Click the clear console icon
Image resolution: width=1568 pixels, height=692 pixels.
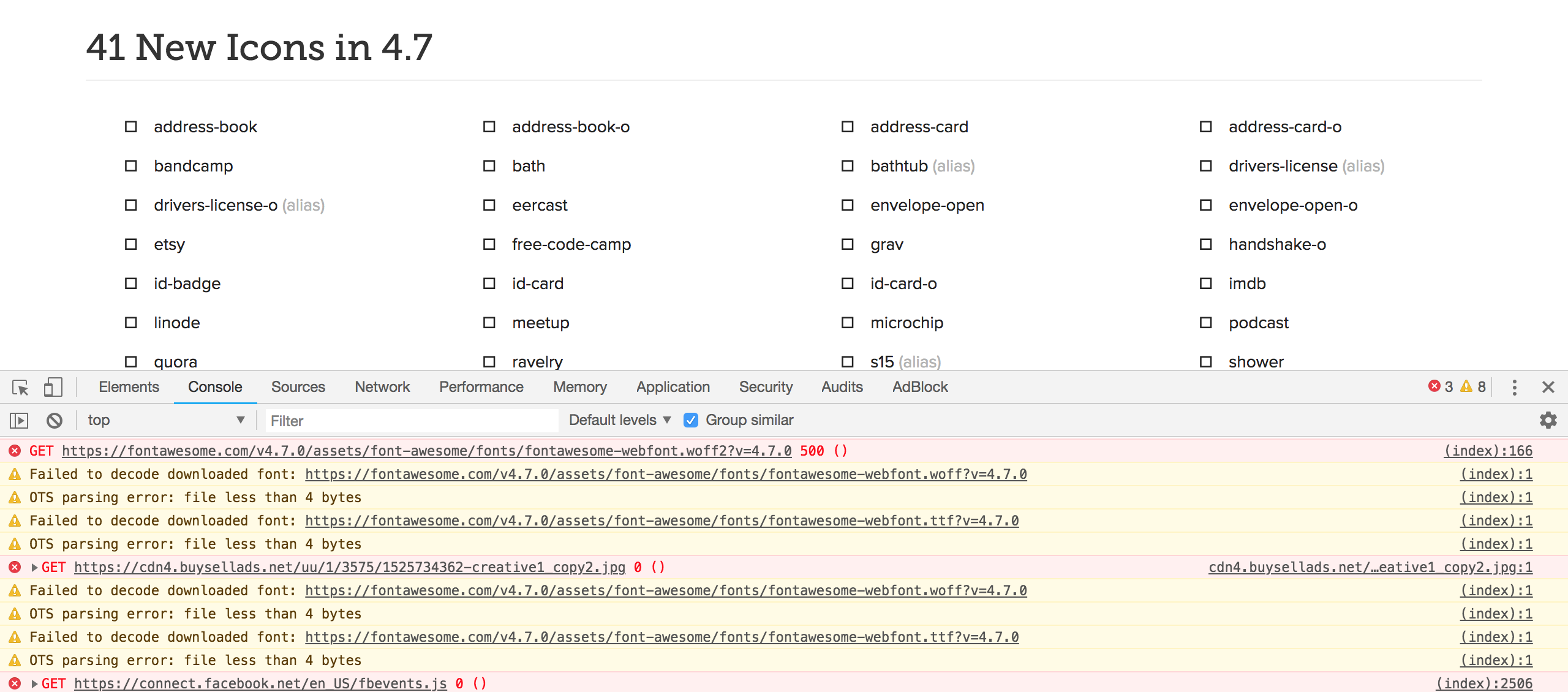click(55, 420)
